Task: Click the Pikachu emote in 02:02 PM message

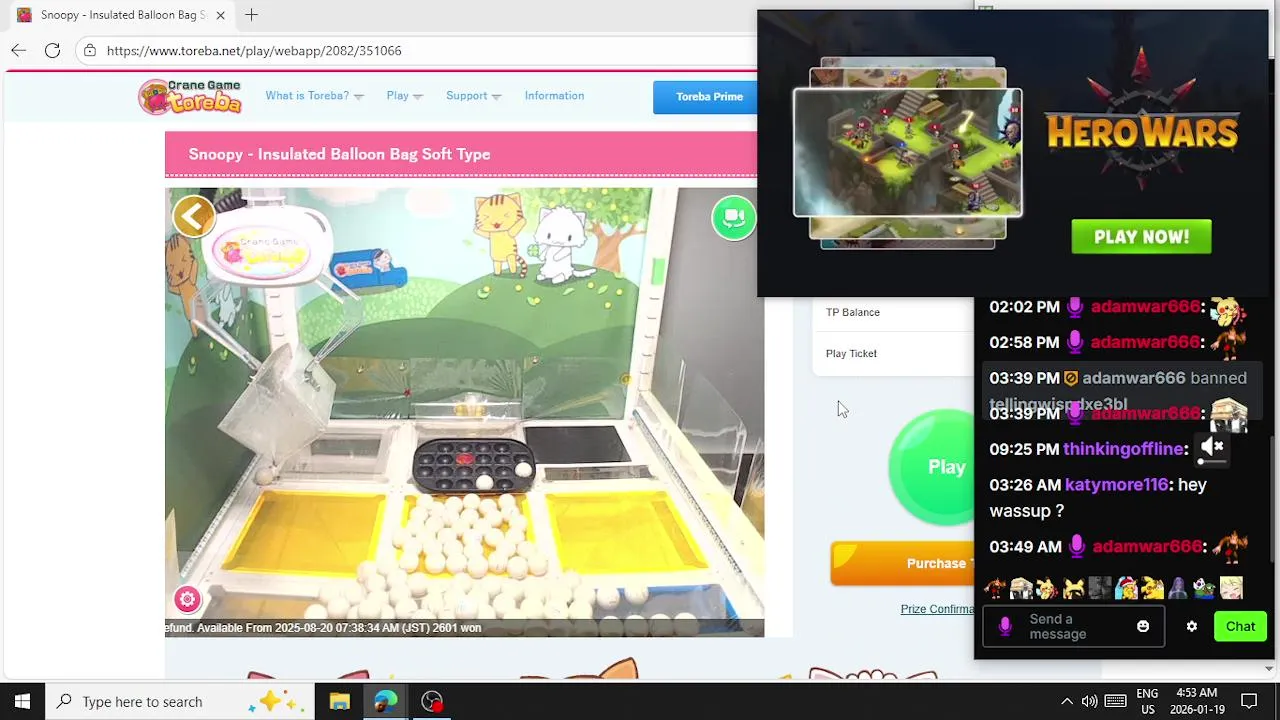Action: coord(1229,310)
